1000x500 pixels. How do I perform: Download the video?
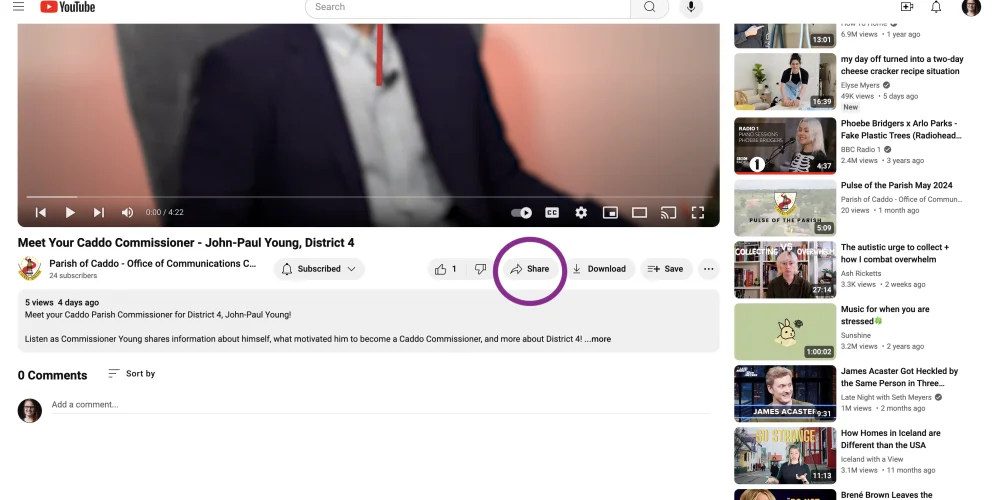pos(599,269)
